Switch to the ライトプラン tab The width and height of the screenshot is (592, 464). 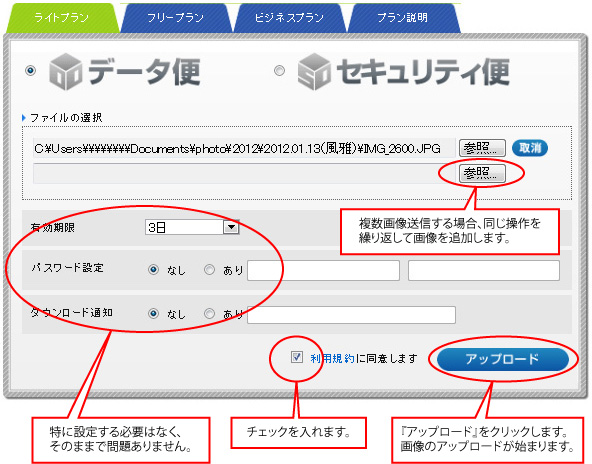[62, 18]
